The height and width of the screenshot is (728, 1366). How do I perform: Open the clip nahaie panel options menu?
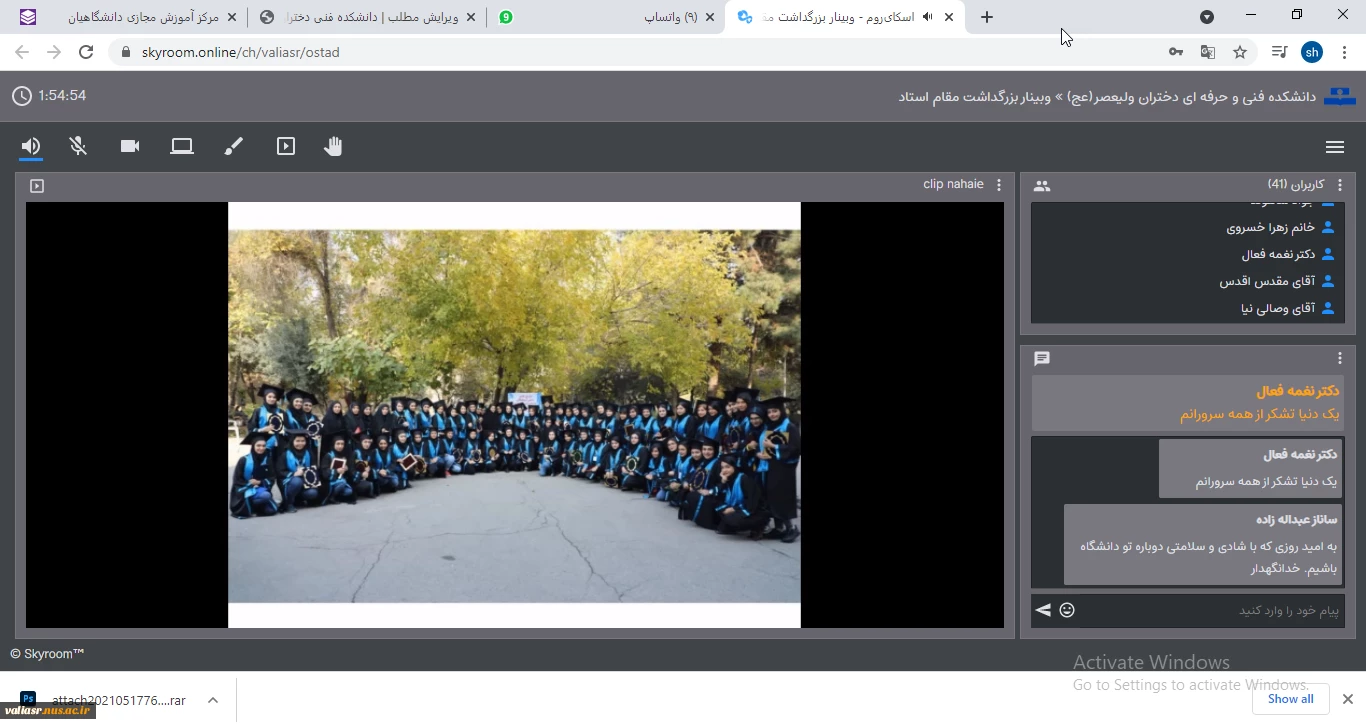pyautogui.click(x=998, y=185)
